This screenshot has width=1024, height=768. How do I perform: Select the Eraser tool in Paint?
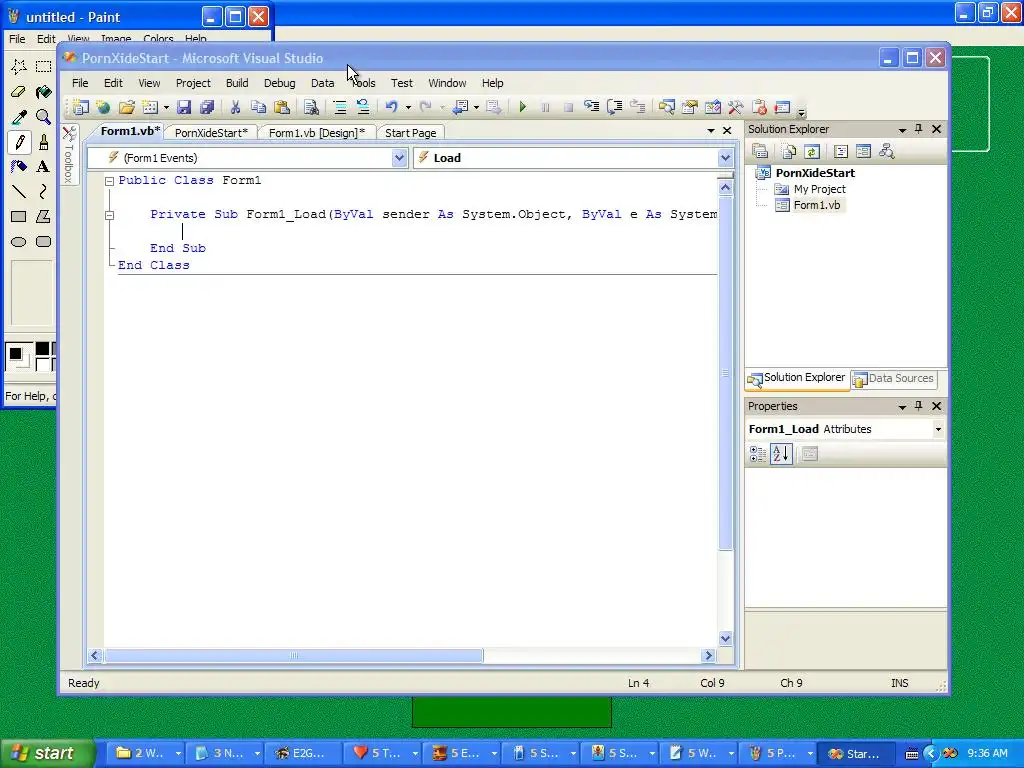tap(19, 92)
